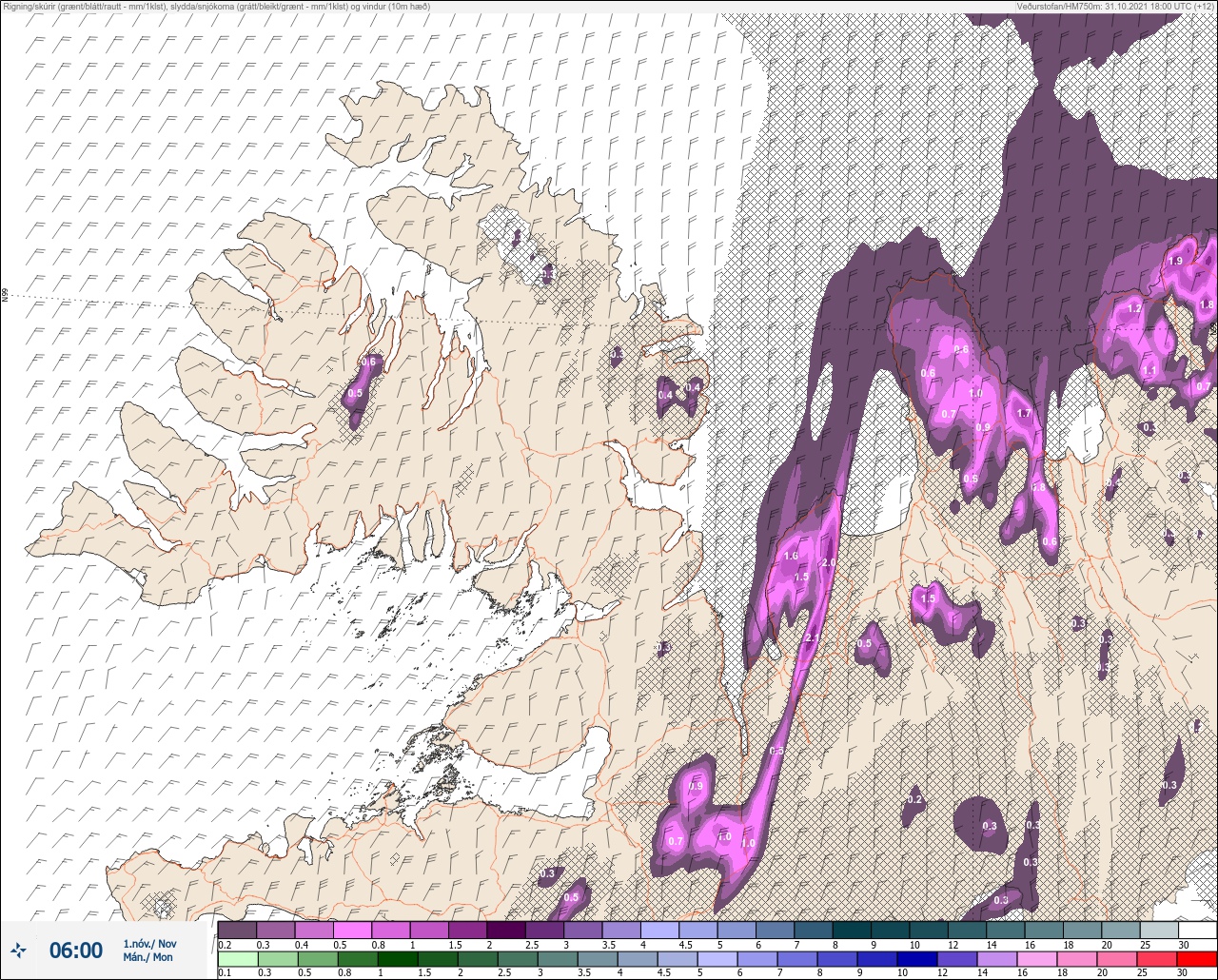Click the top-row snow legend swatch for 12

[968, 930]
